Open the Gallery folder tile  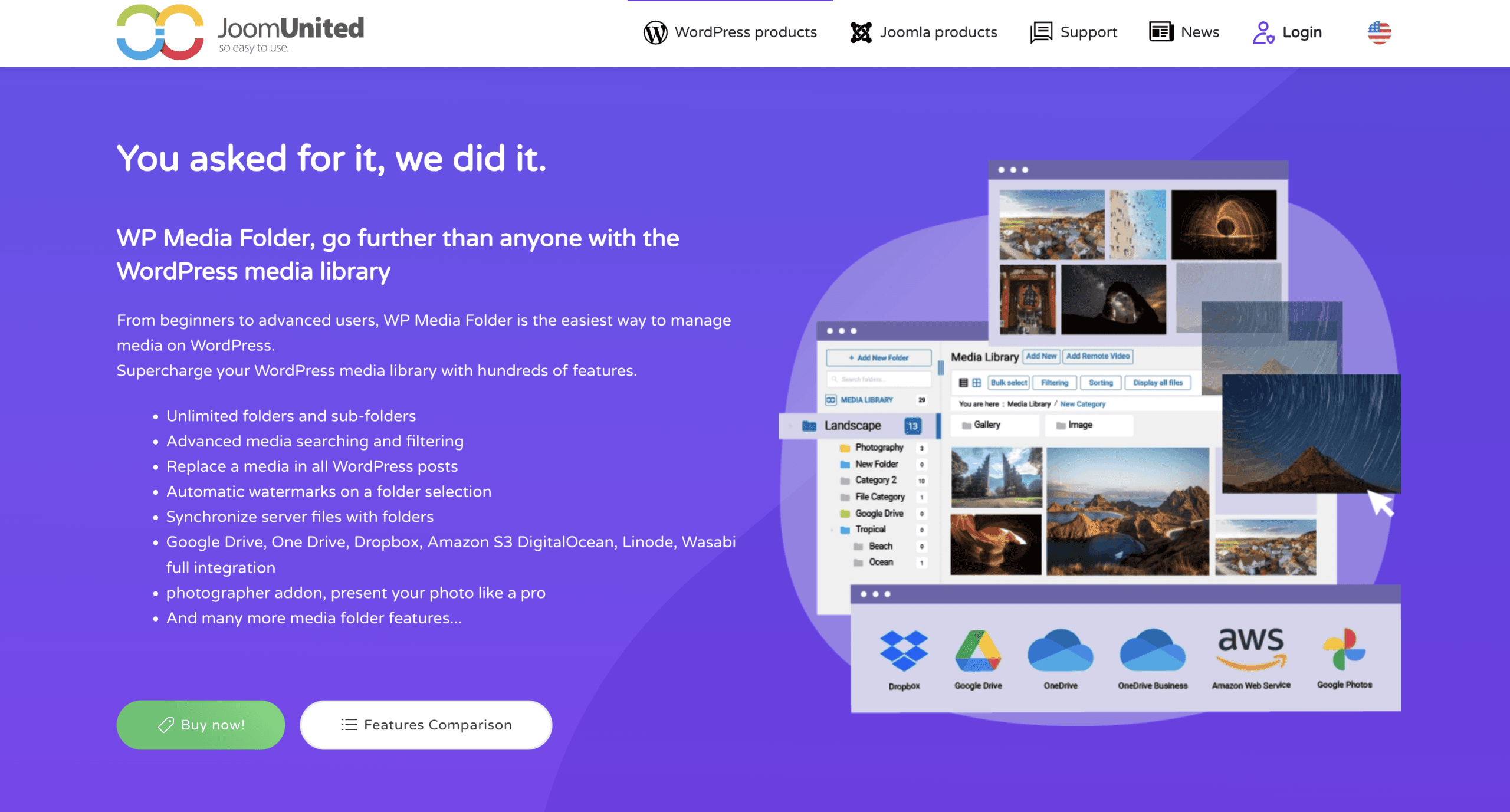tap(996, 425)
